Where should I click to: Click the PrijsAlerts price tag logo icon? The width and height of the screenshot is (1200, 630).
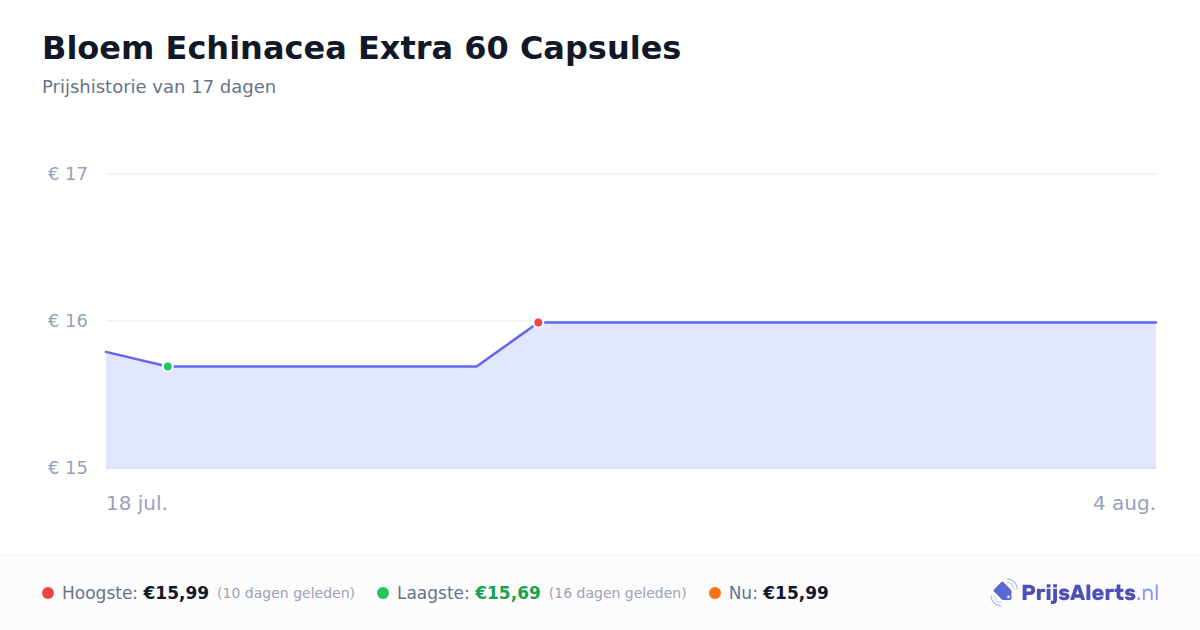[1003, 593]
